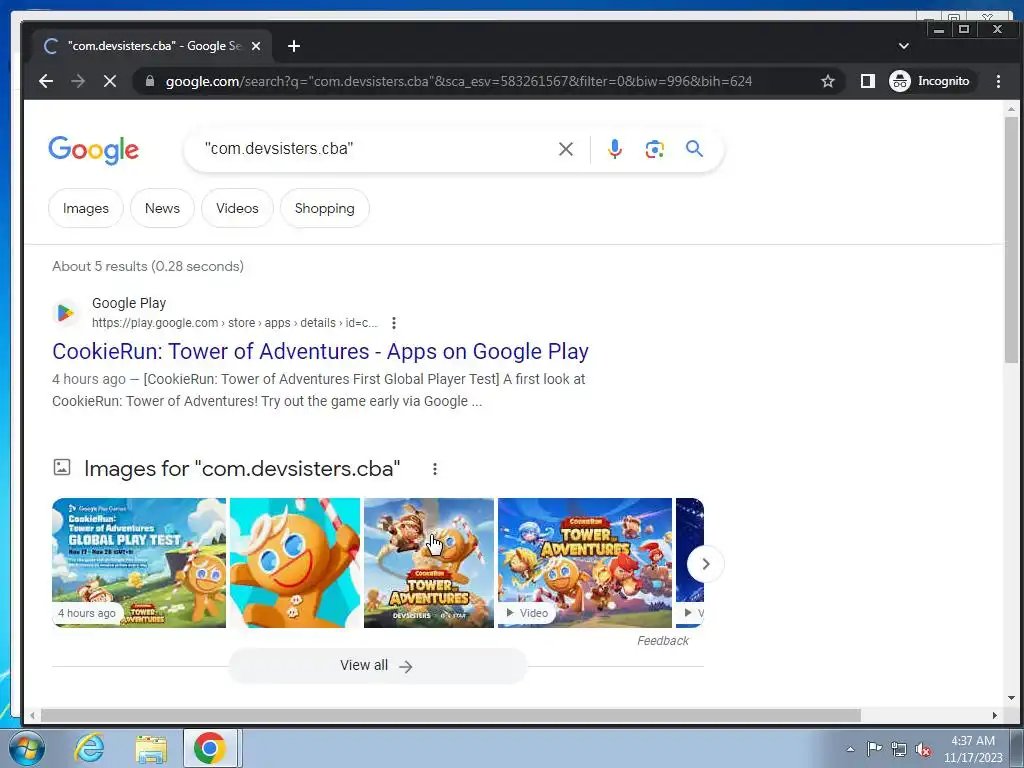The height and width of the screenshot is (768, 1024).
Task: Click the Incognito profile indicator
Action: tap(931, 81)
